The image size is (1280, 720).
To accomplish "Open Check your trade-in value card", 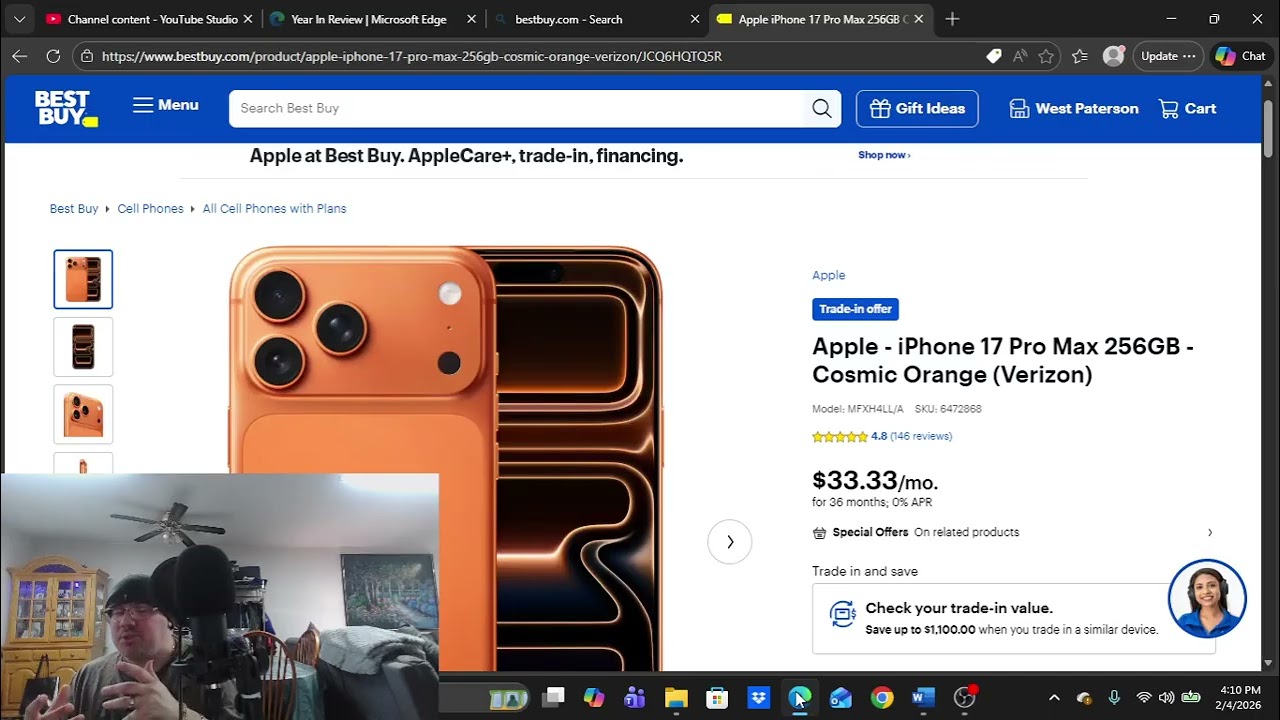I will (x=1014, y=618).
